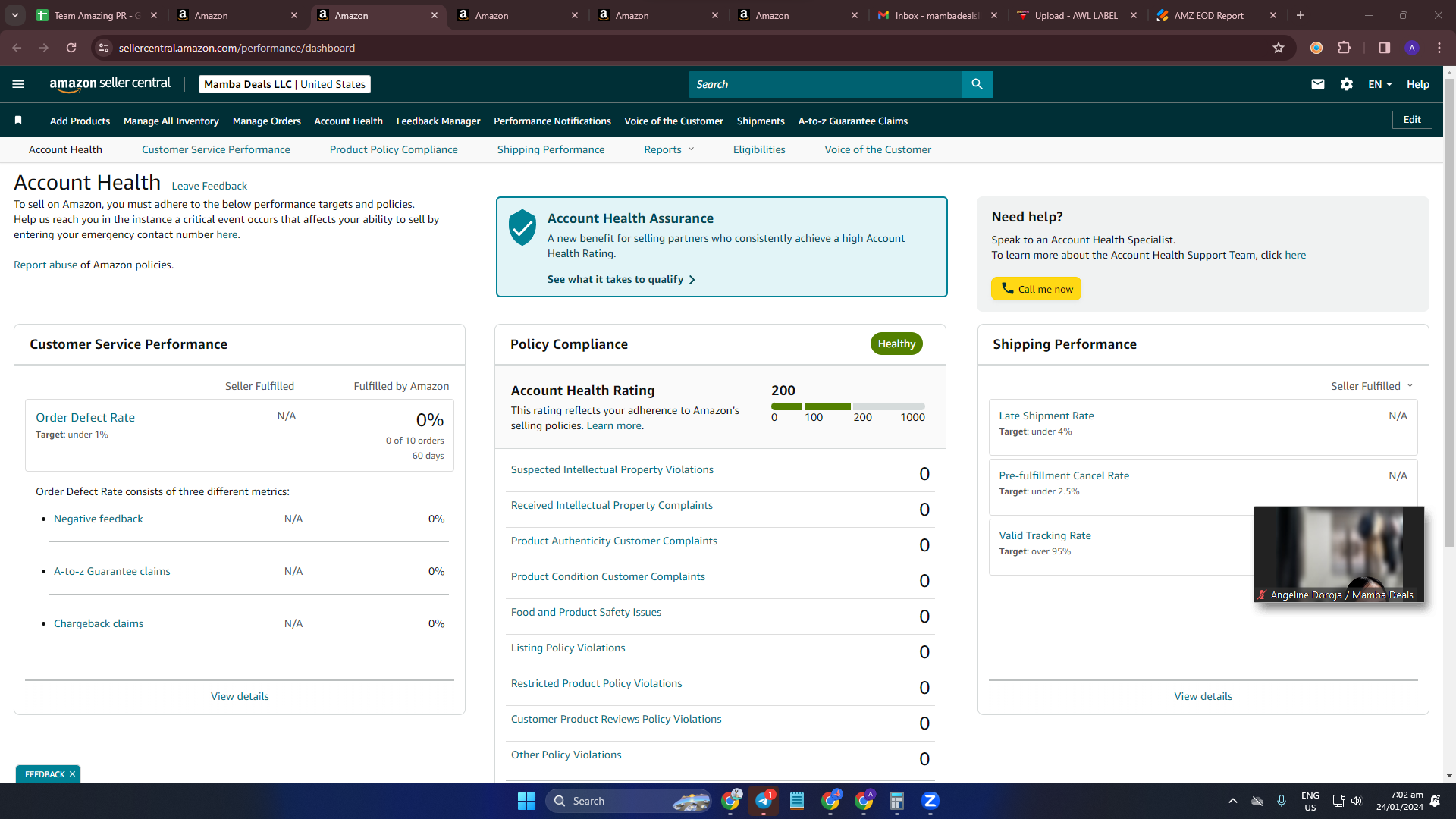Bookmark this page with the star icon
Viewport: 1456px width, 819px height.
[1279, 48]
